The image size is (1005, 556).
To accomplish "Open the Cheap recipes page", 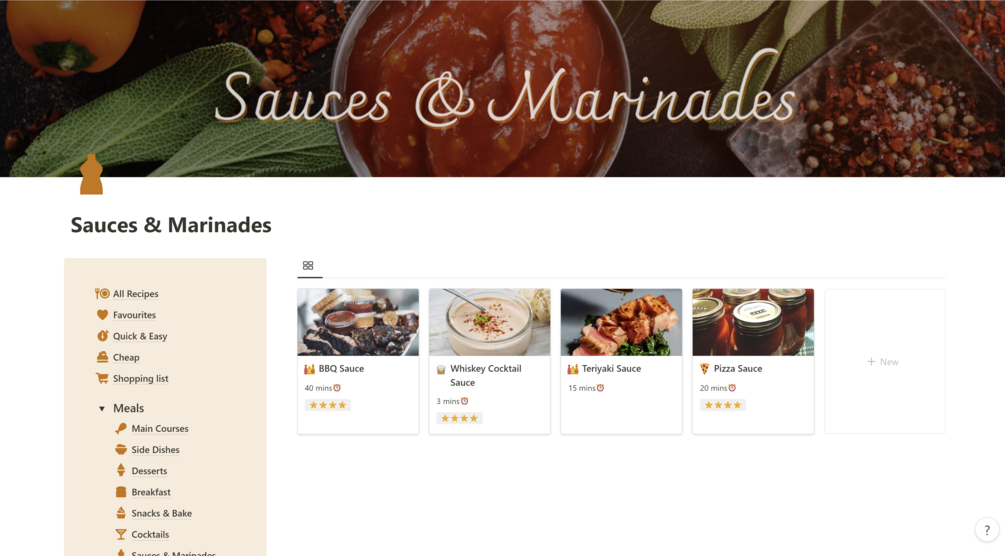I will [x=126, y=357].
